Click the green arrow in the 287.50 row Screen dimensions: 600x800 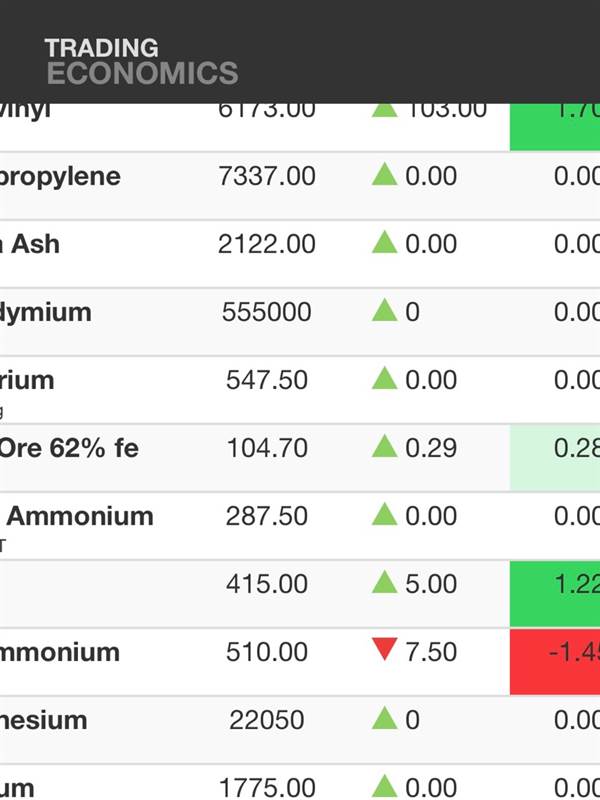click(x=385, y=515)
